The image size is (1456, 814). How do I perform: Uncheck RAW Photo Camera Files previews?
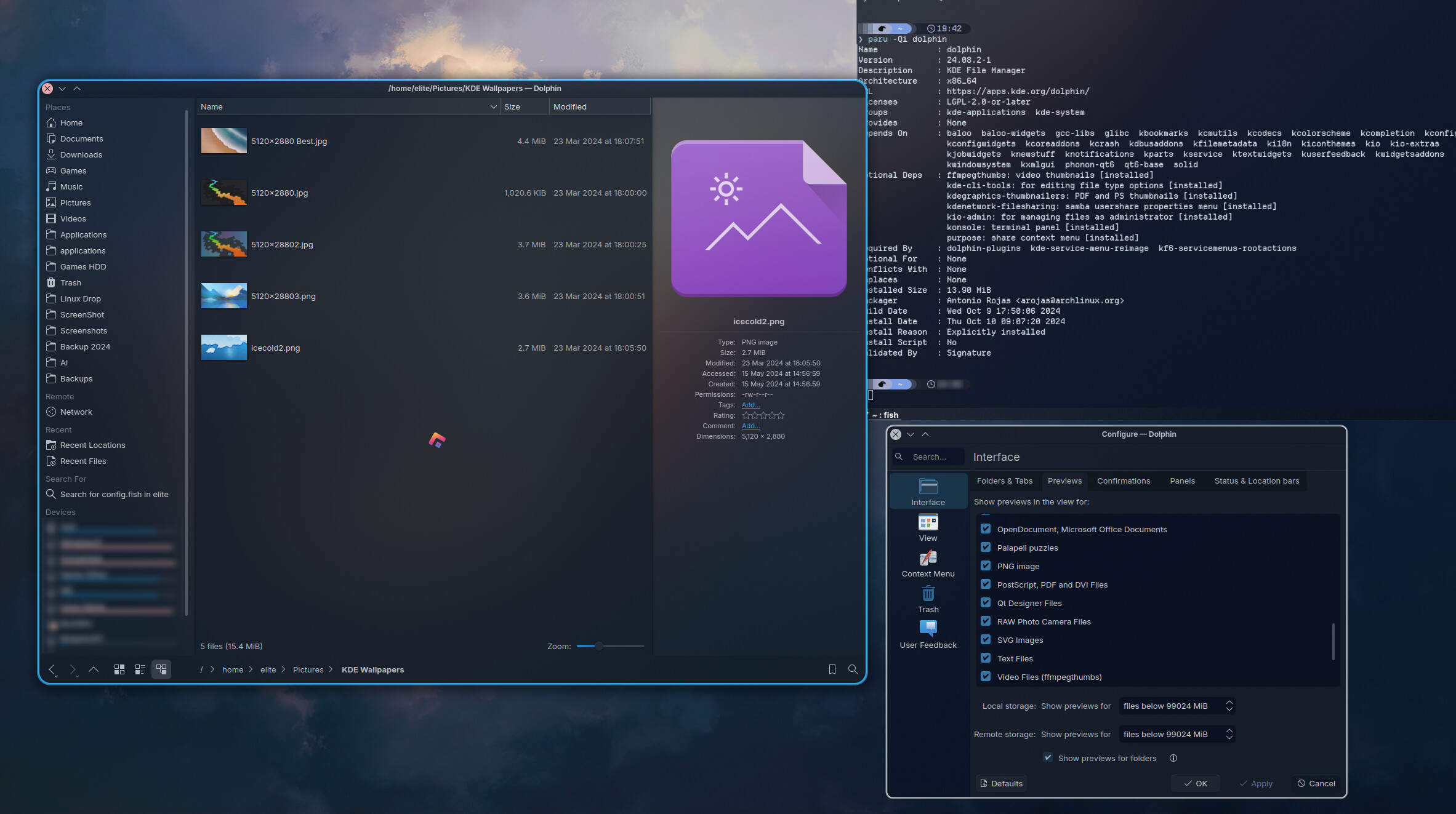[986, 621]
